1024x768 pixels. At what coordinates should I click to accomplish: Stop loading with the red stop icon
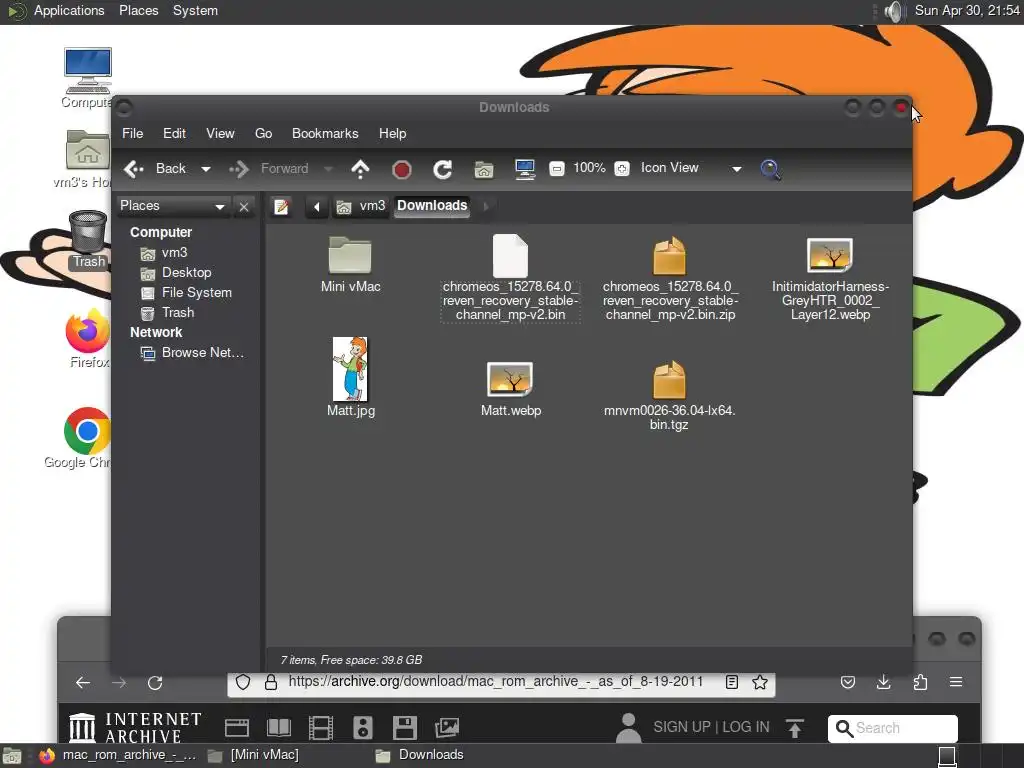click(401, 170)
